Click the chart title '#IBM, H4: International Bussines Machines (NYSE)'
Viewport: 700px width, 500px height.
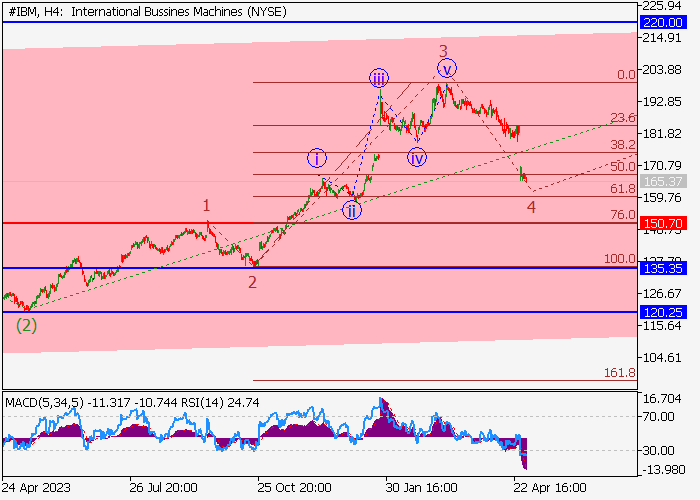(x=147, y=12)
